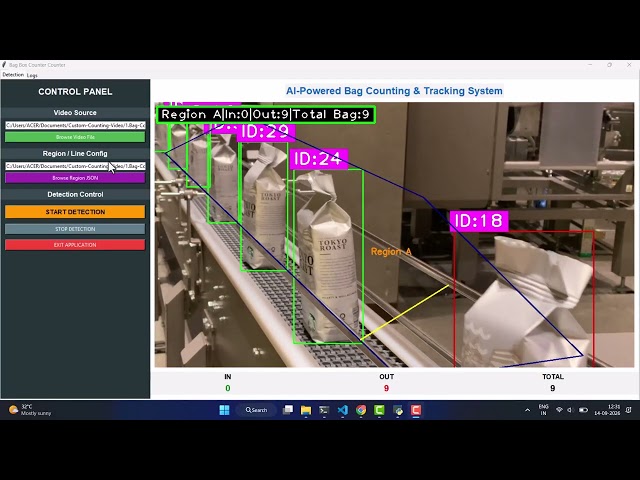The image size is (640, 480).
Task: Open File Explorer from the taskbar
Action: point(306,410)
